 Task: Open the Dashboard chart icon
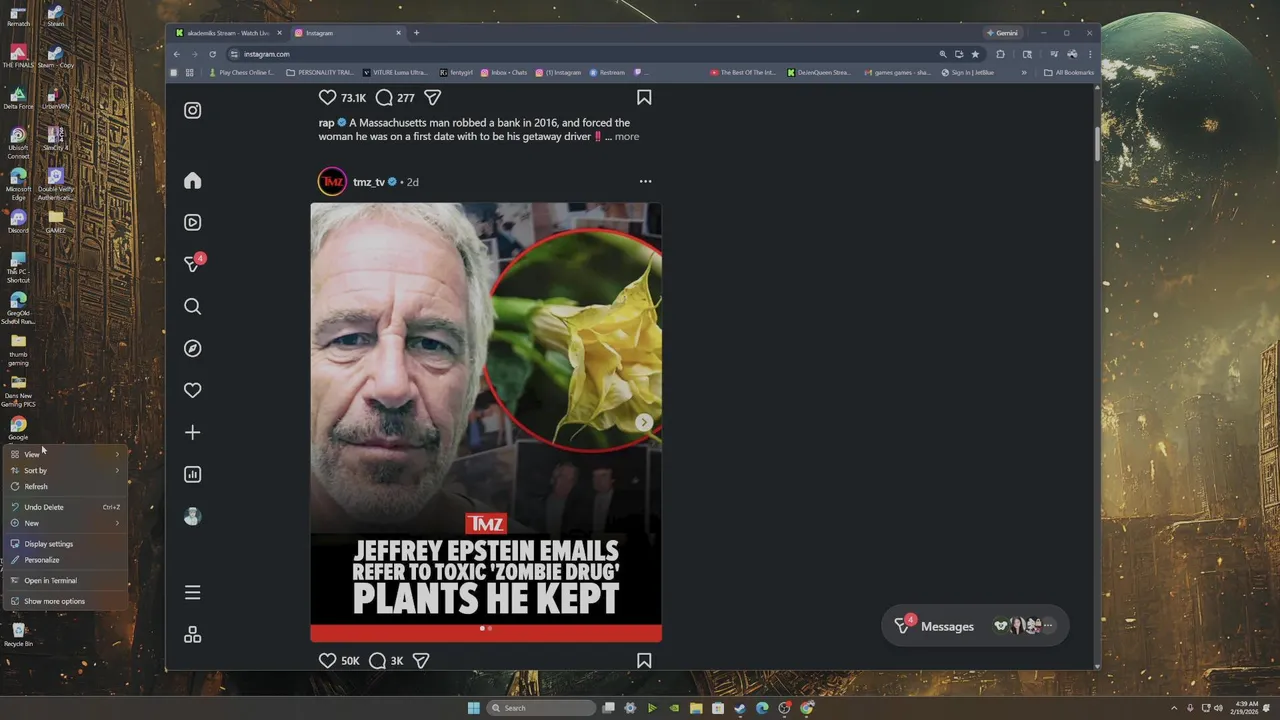click(x=193, y=474)
